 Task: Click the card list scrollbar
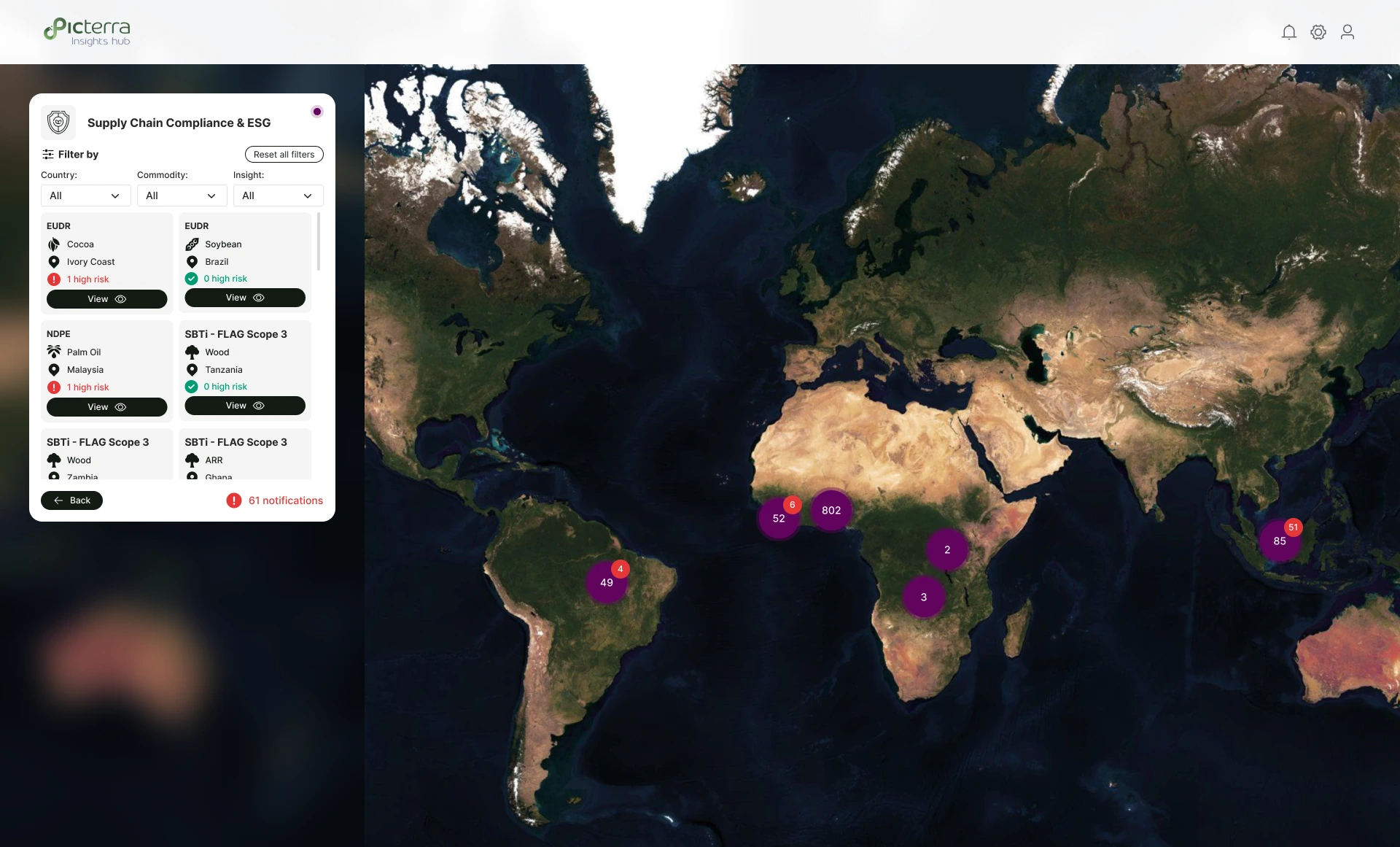pos(319,242)
